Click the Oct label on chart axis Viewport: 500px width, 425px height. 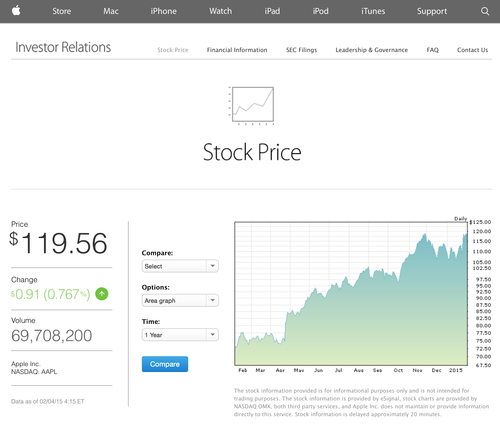398,370
